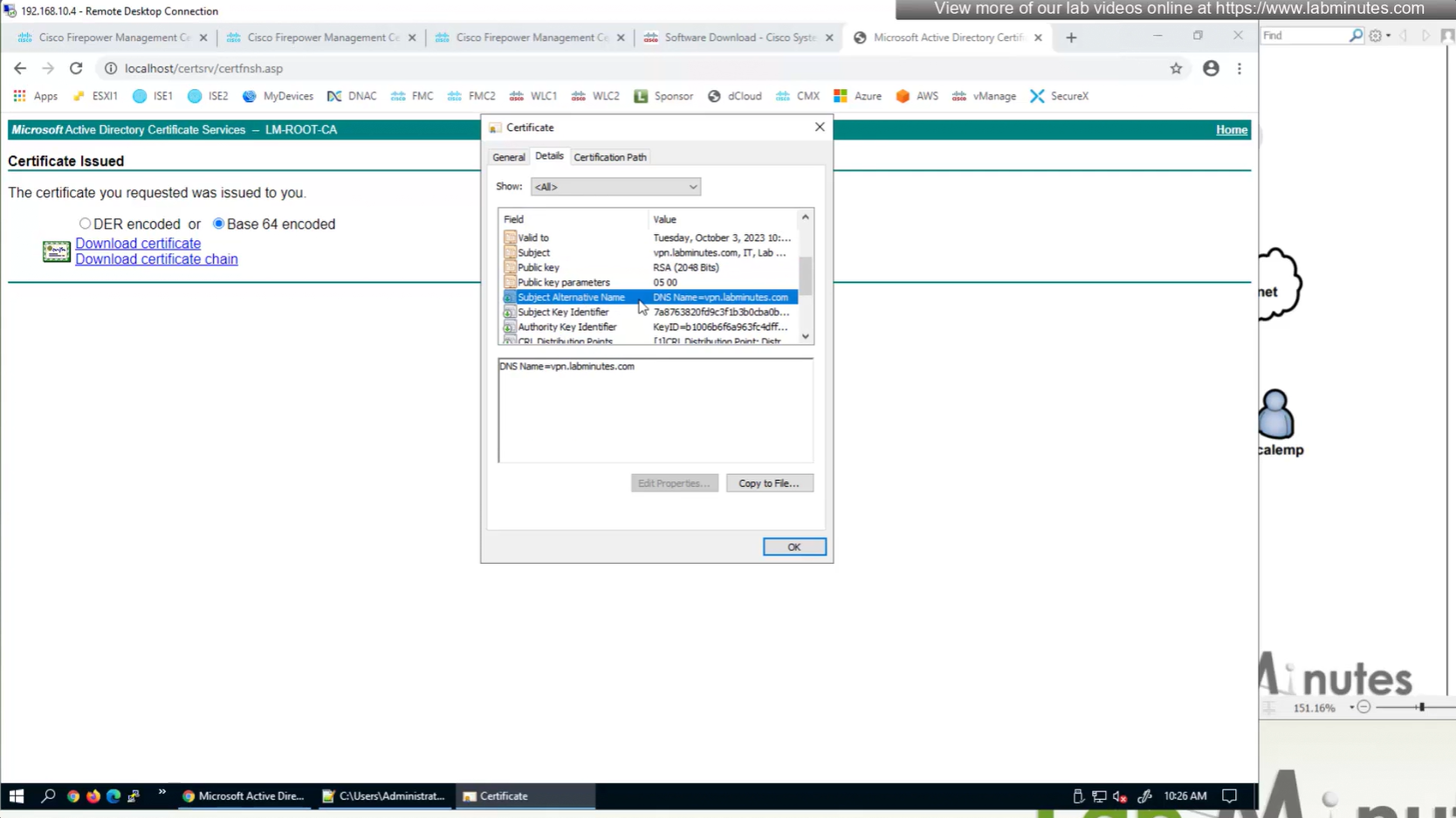
Task: Select the Base 64 encoded option
Action: (x=218, y=223)
